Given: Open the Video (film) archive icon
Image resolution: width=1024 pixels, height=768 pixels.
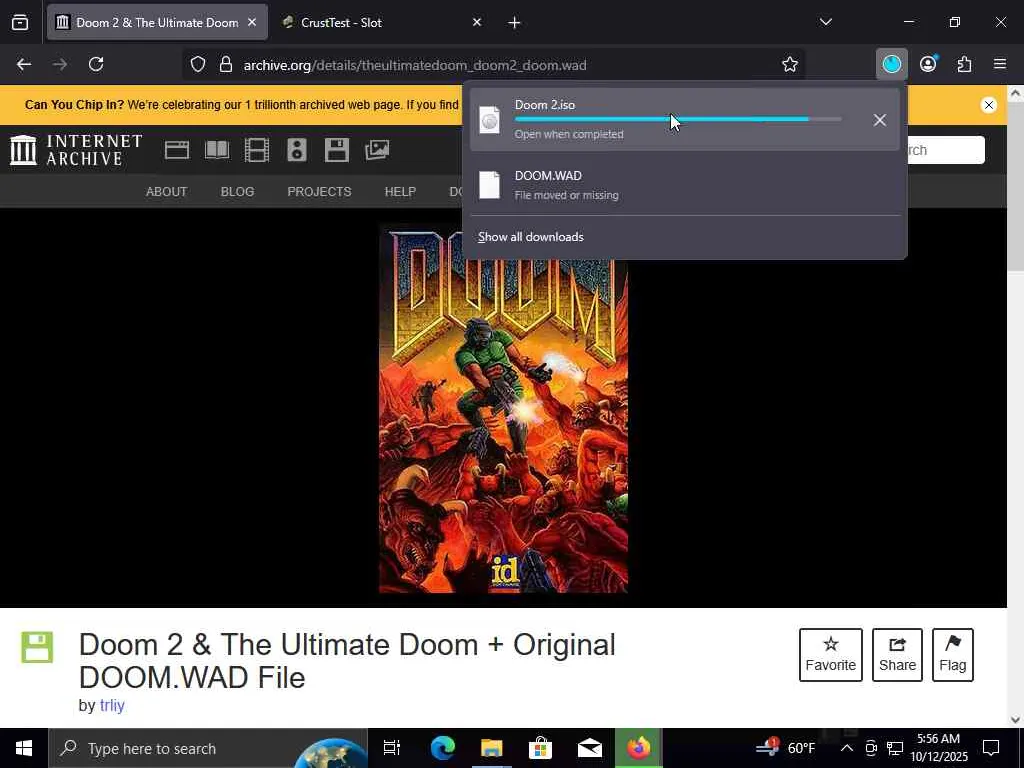Looking at the screenshot, I should point(257,150).
